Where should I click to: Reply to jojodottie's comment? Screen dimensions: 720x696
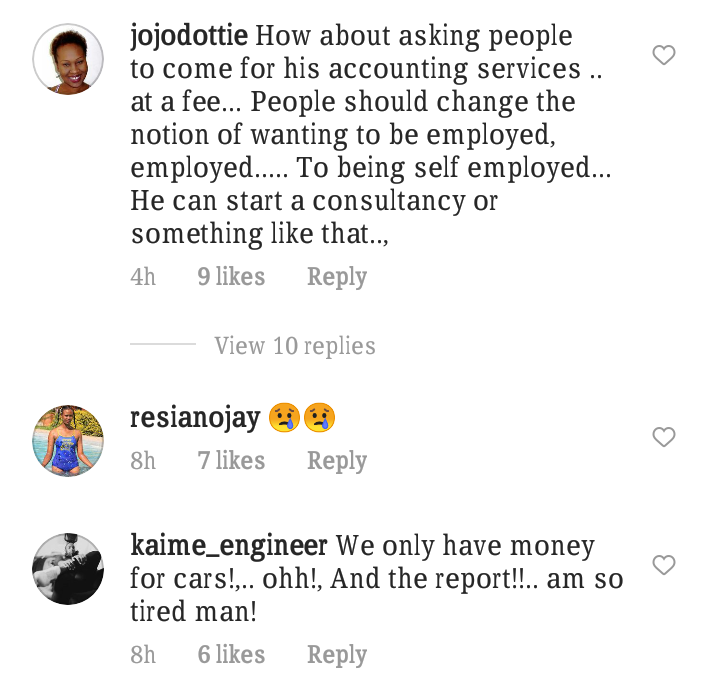[337, 277]
